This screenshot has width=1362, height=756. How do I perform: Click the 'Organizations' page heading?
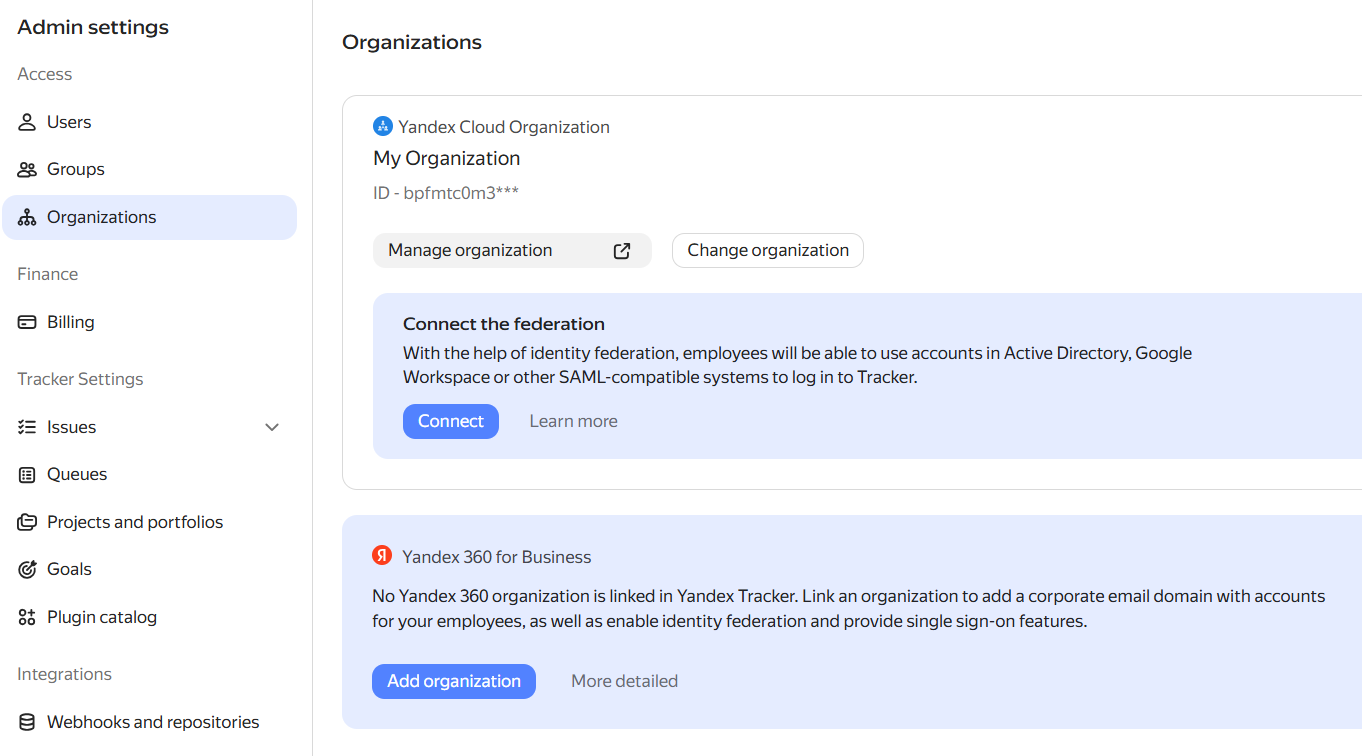[x=412, y=42]
